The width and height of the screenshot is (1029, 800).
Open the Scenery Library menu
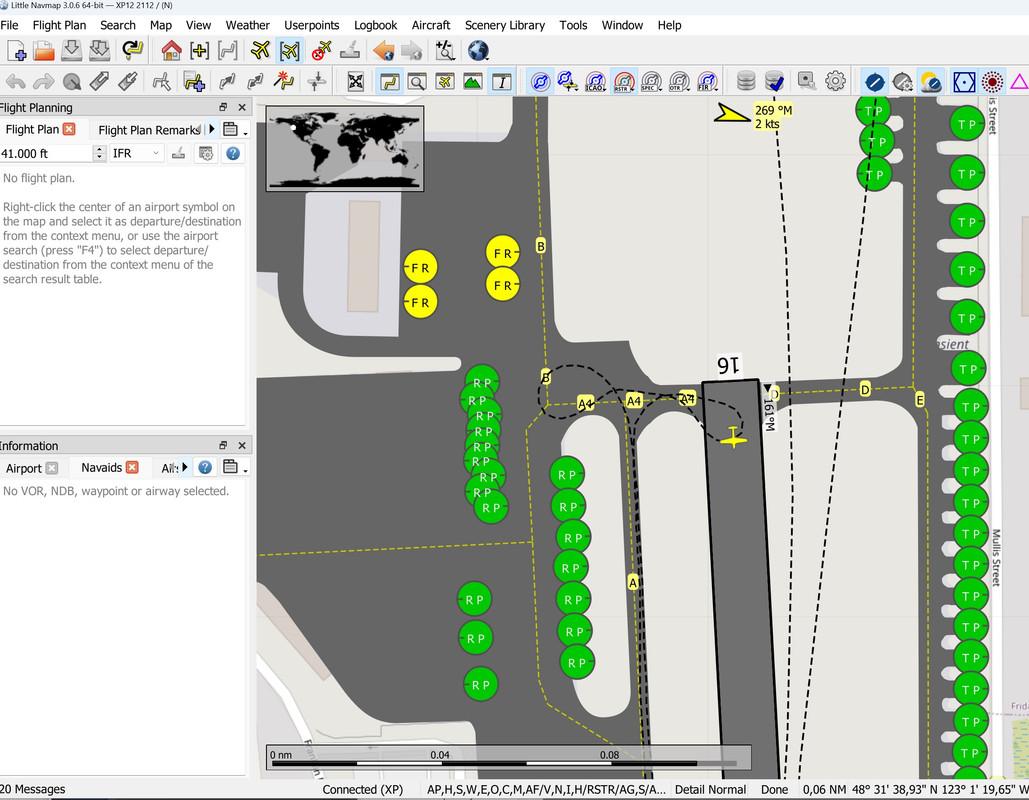pos(505,25)
